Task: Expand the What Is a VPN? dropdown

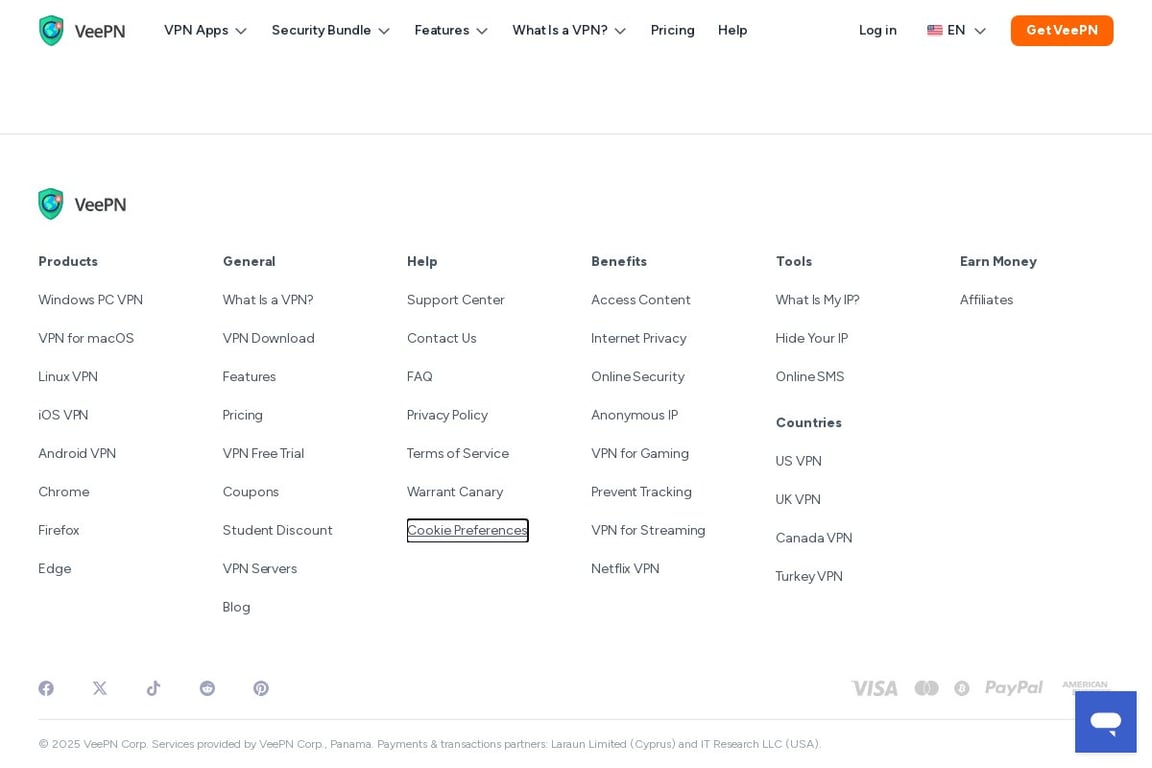Action: (569, 30)
